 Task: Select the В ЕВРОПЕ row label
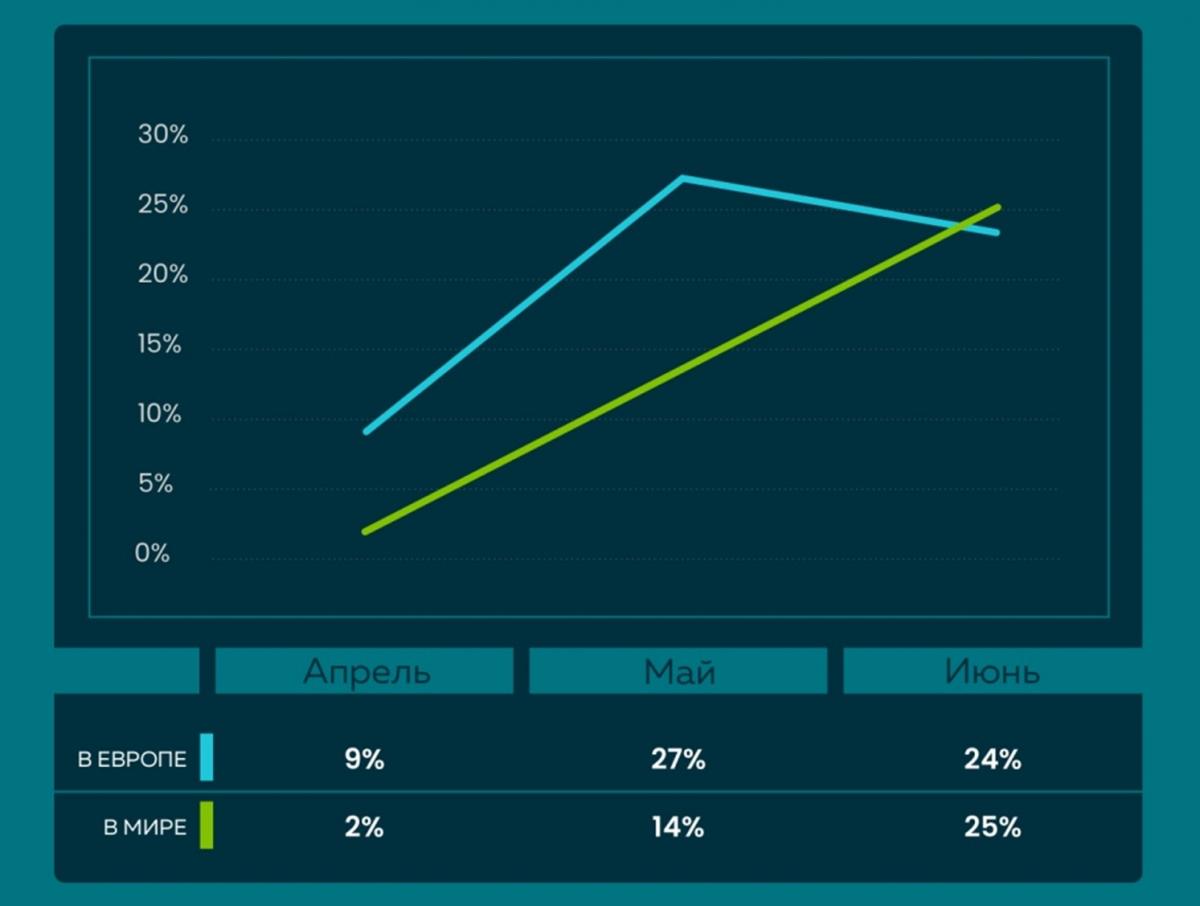click(x=132, y=759)
